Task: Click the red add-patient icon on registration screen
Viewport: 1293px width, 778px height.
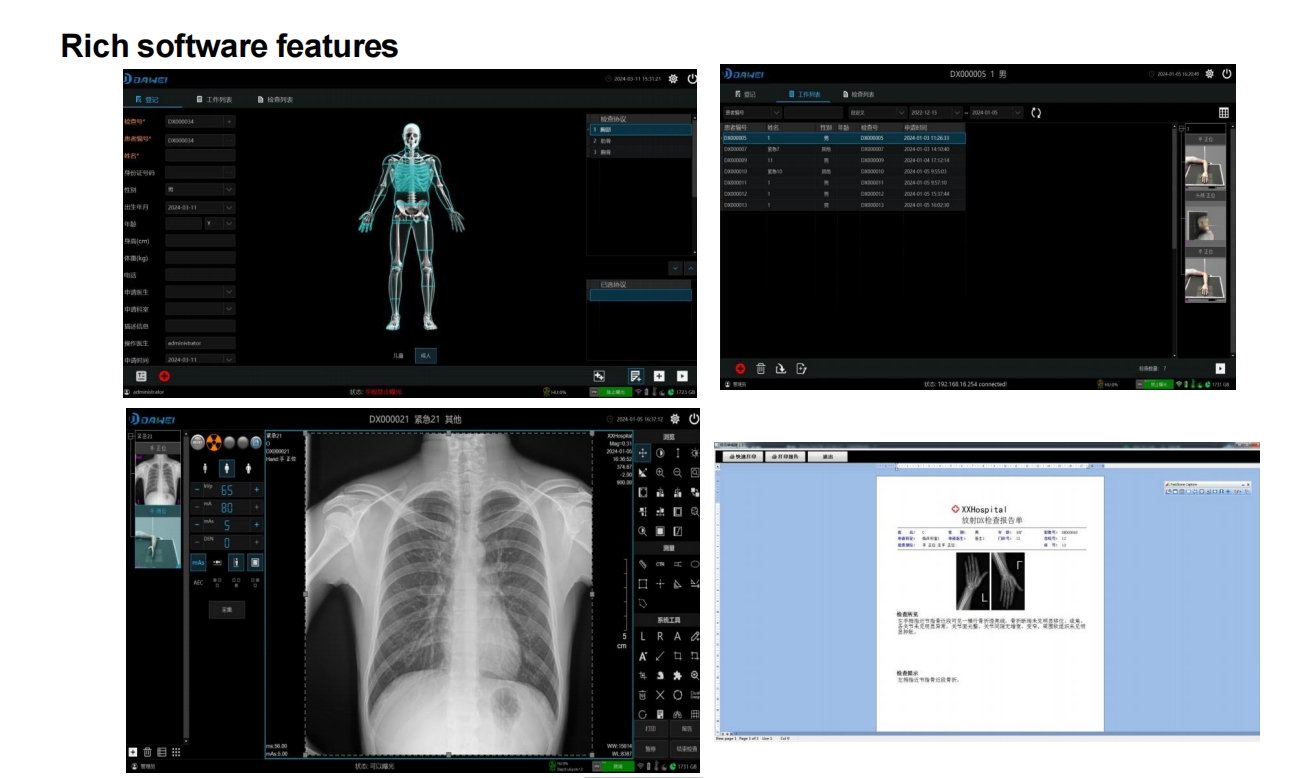Action: point(164,375)
